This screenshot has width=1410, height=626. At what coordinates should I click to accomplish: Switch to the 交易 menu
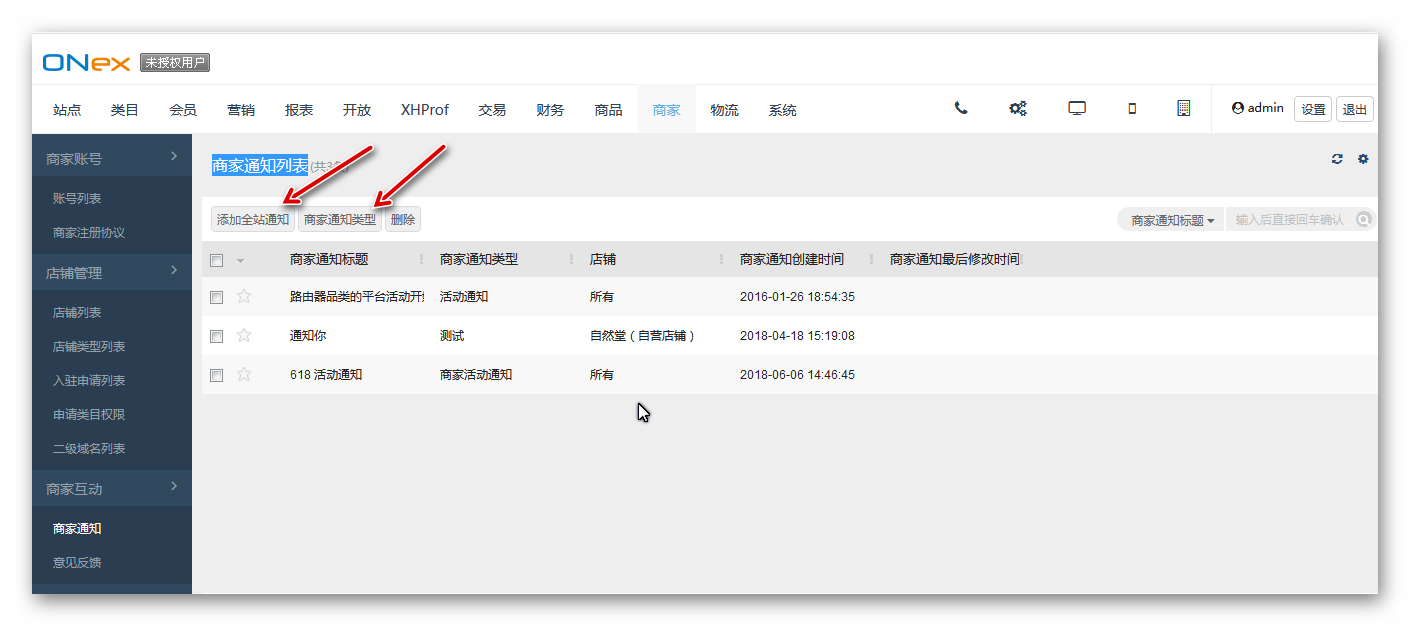(492, 110)
